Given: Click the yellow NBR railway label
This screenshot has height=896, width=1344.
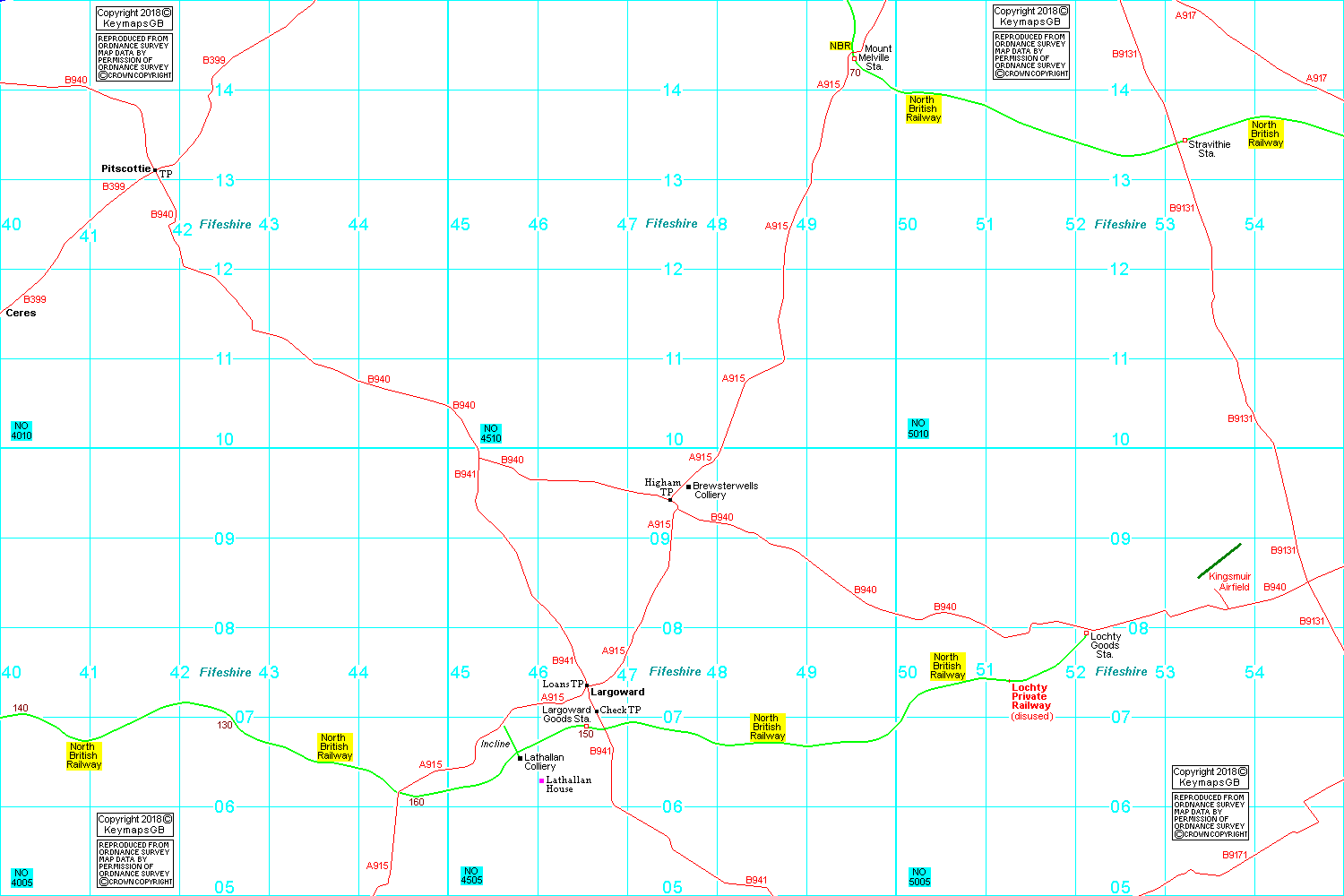Looking at the screenshot, I should [x=840, y=46].
